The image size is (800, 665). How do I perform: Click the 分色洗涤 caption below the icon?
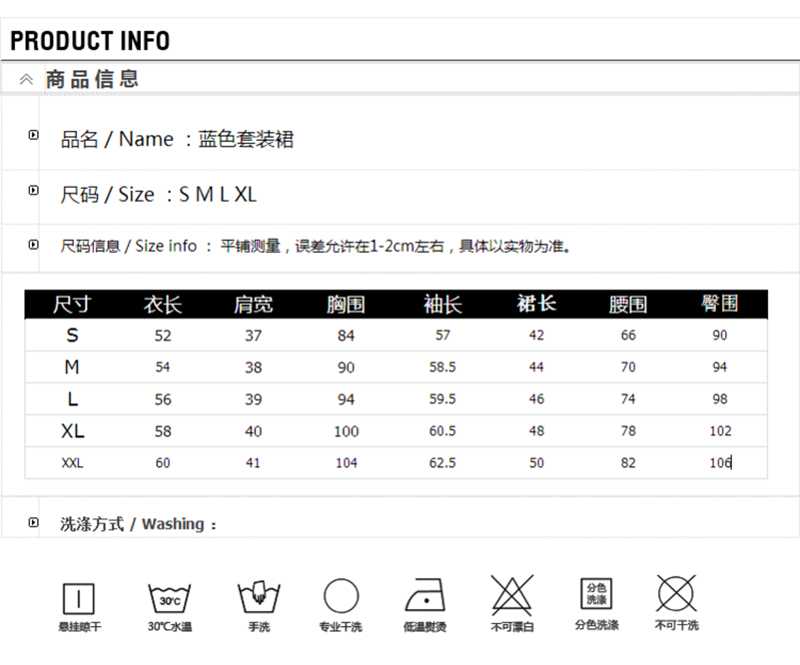(596, 625)
